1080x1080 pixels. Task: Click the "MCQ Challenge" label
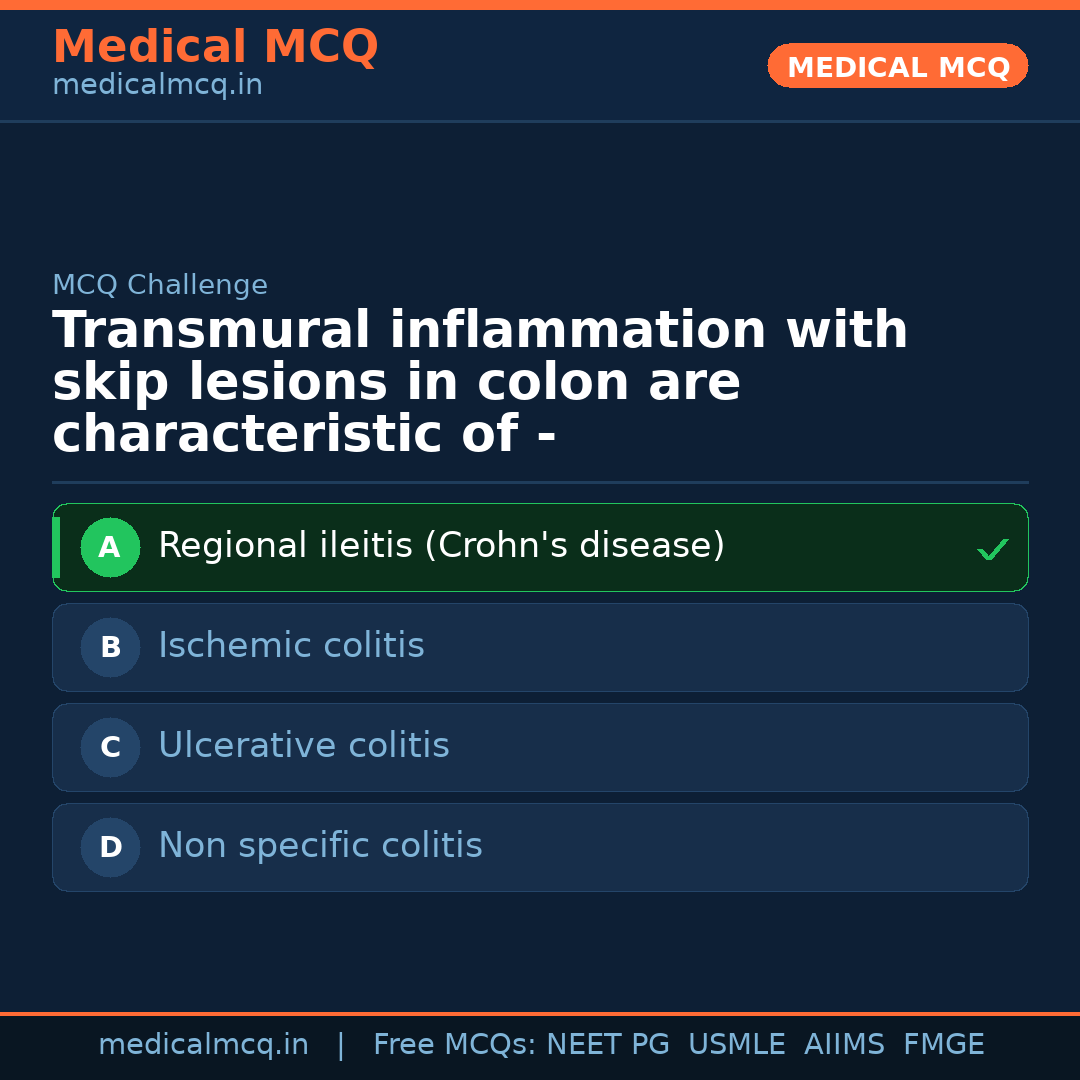point(160,285)
